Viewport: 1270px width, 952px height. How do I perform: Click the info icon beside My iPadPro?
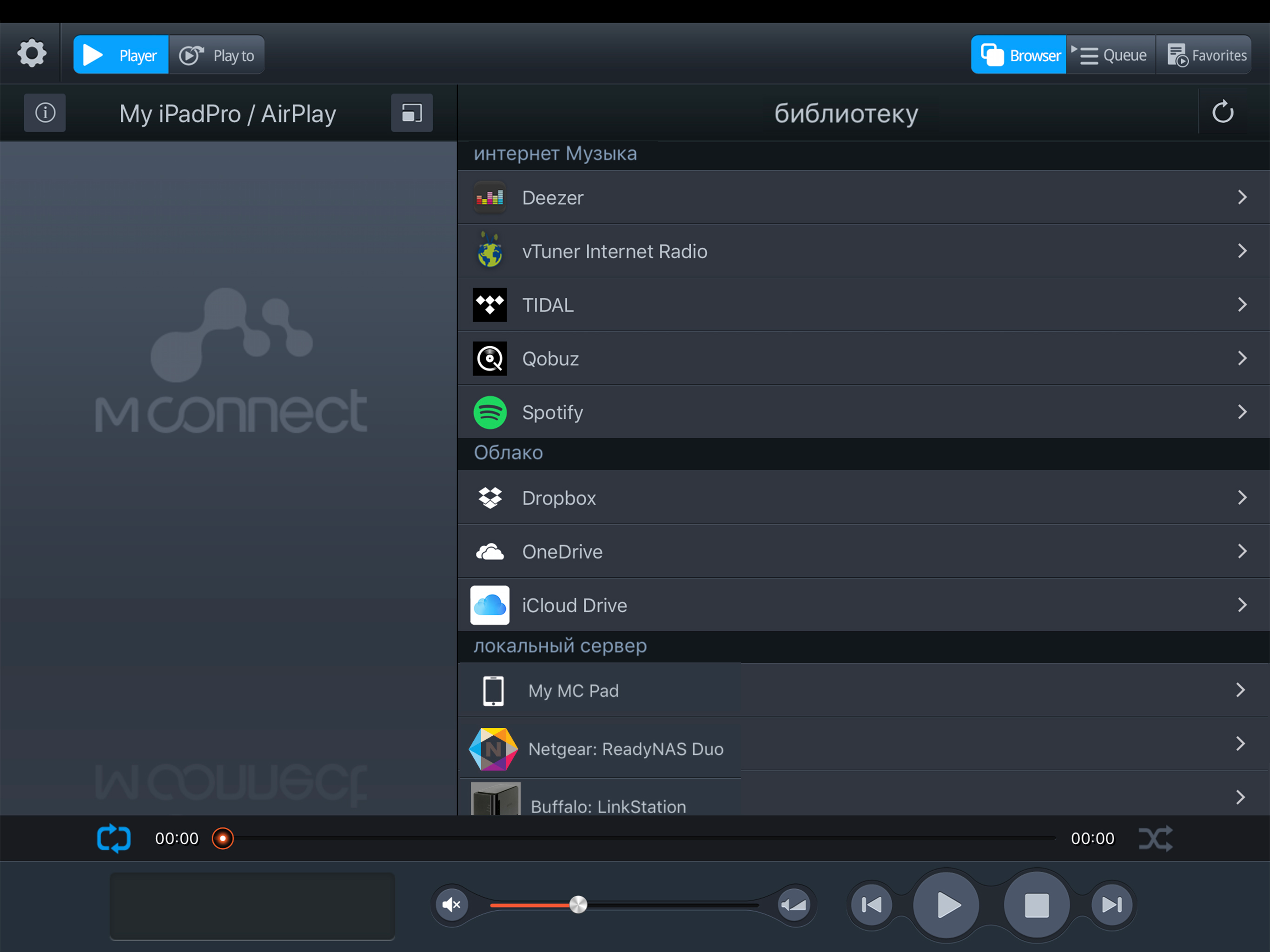[45, 112]
